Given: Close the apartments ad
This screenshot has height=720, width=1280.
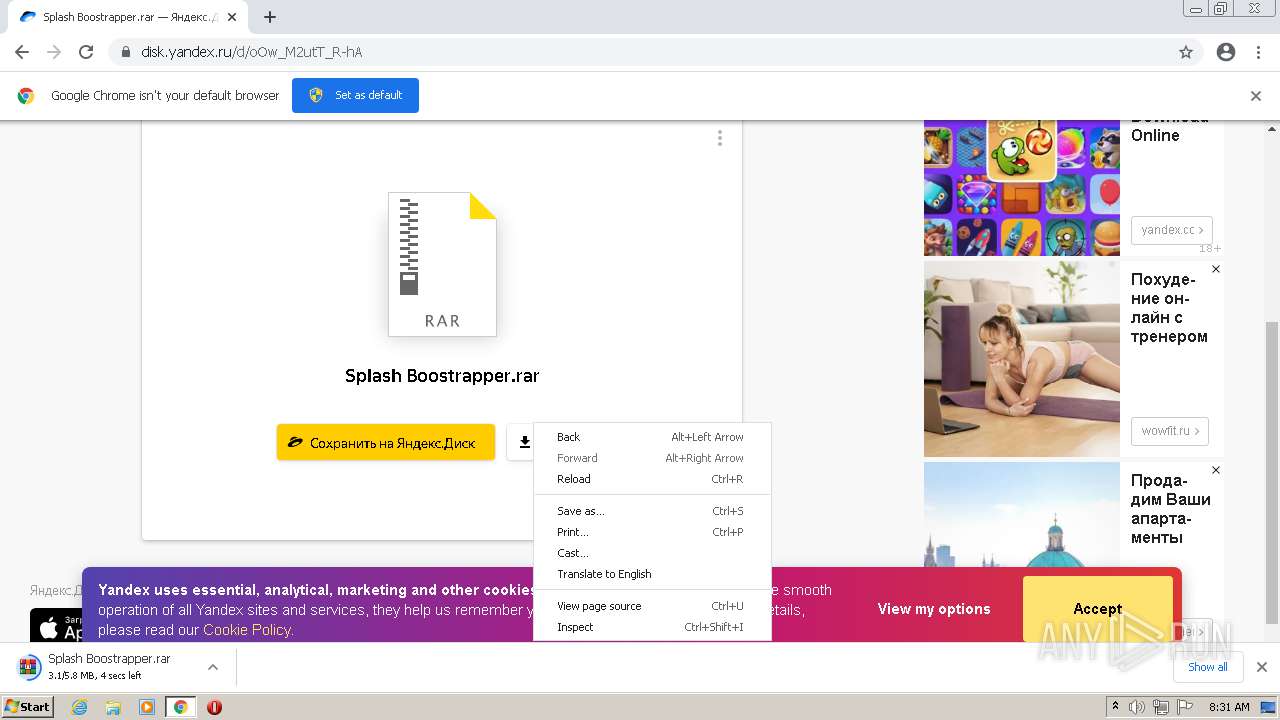Looking at the screenshot, I should [x=1216, y=470].
